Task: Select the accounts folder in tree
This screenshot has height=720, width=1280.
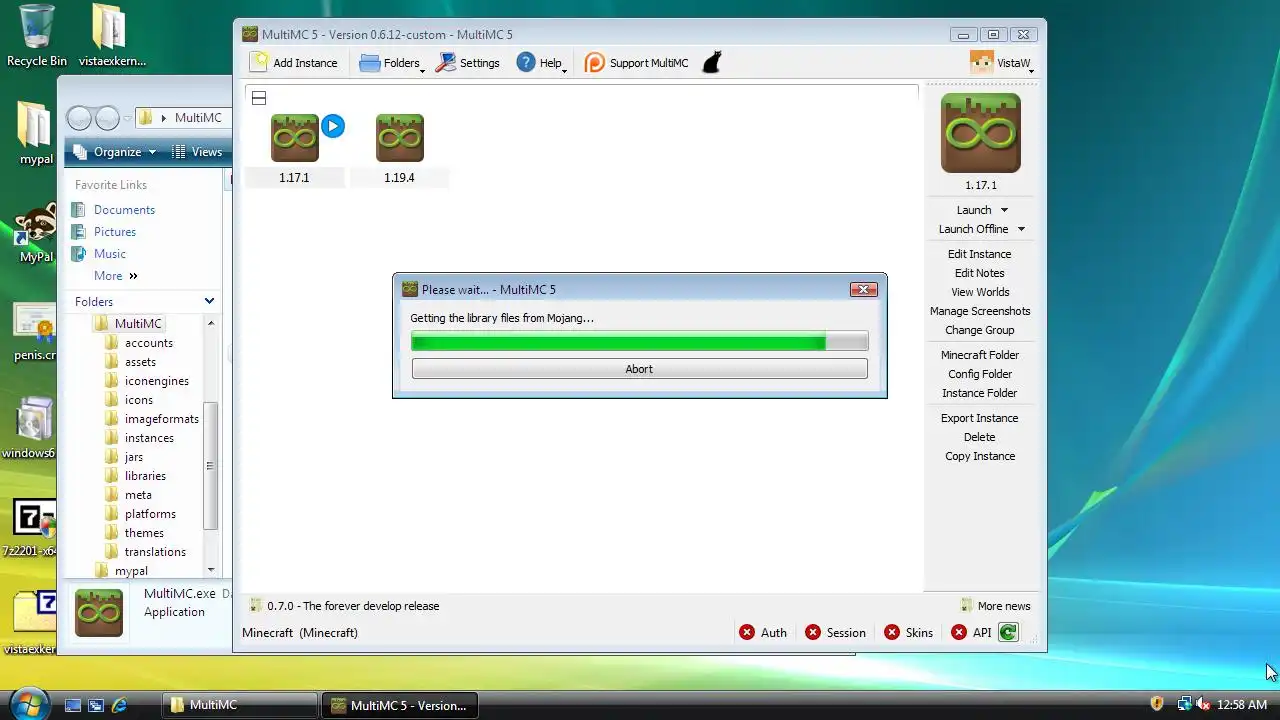Action: tap(139, 343)
